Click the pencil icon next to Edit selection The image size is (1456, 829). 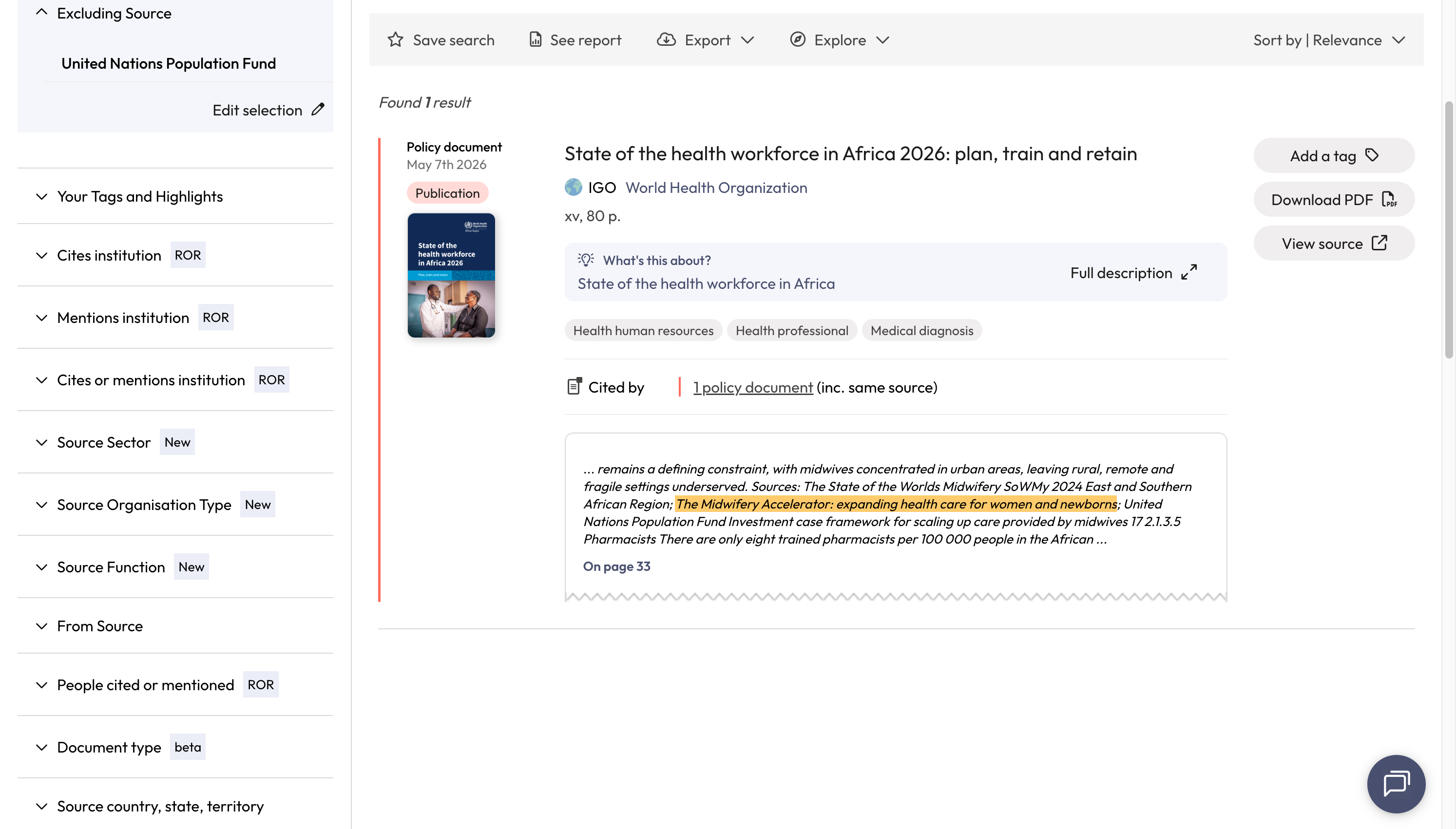click(318, 109)
